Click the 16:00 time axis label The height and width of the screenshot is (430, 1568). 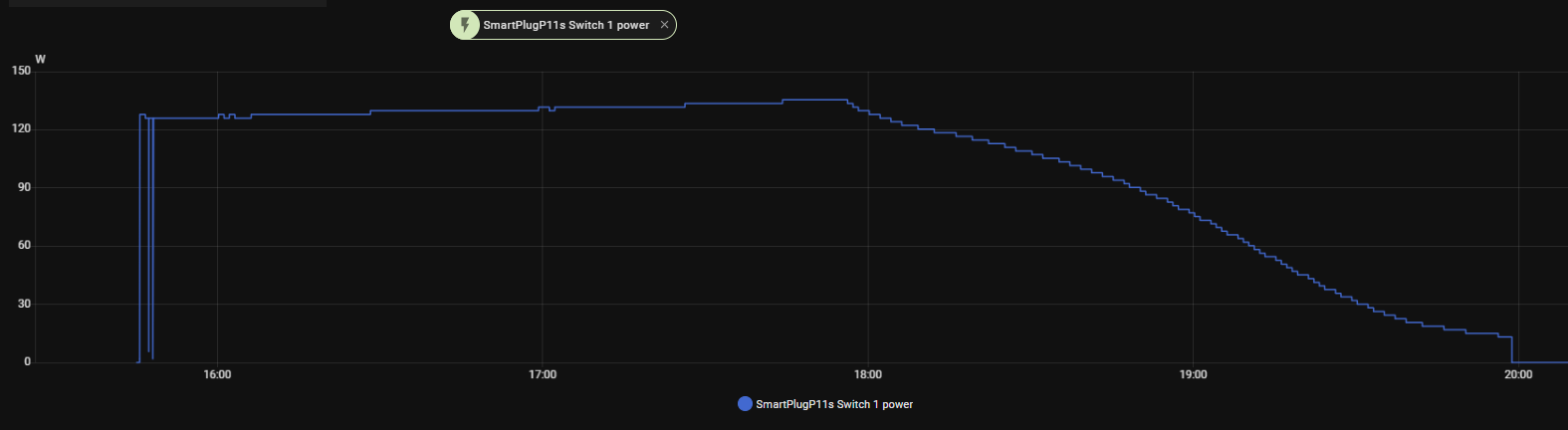tap(217, 374)
